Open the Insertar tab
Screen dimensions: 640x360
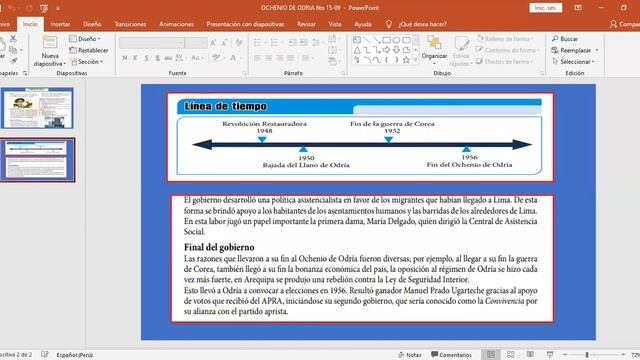pyautogui.click(x=60, y=24)
